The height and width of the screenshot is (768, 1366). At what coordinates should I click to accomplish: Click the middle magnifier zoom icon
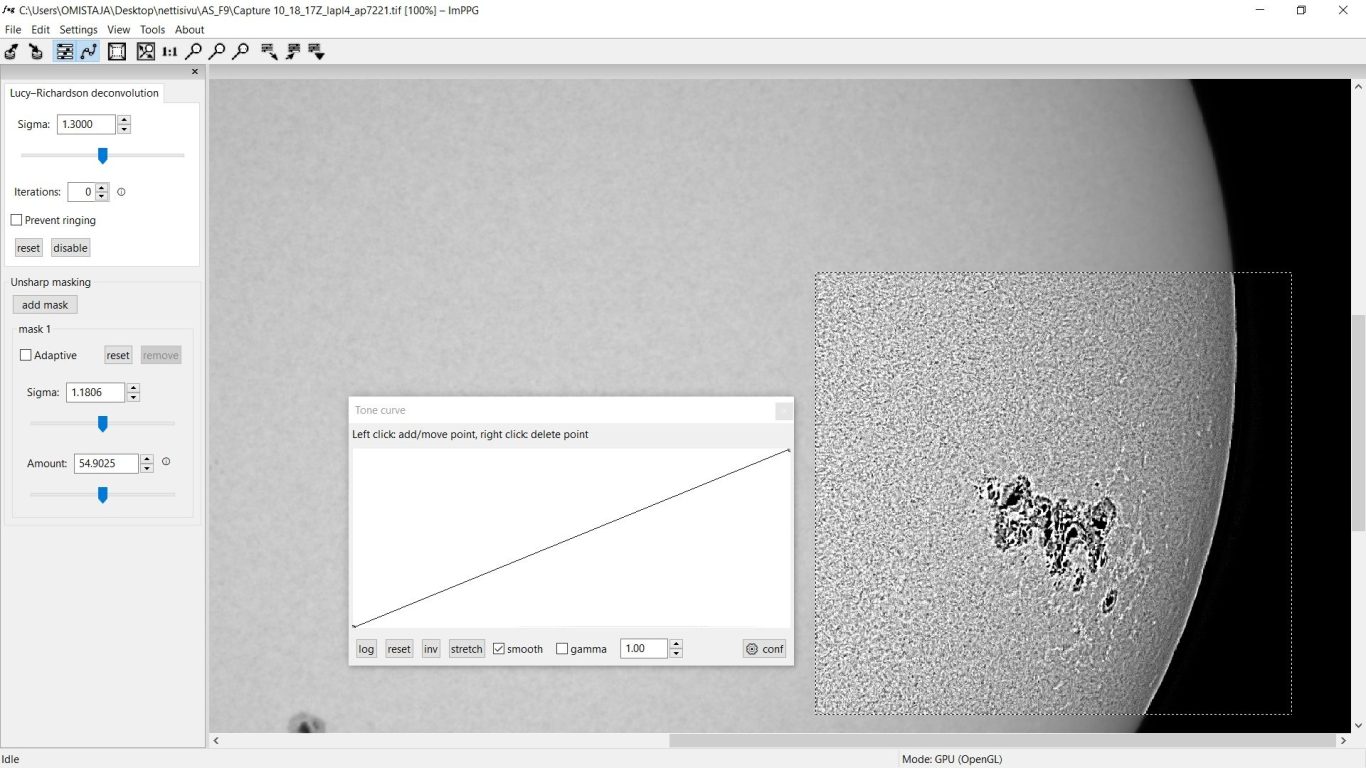tap(217, 51)
